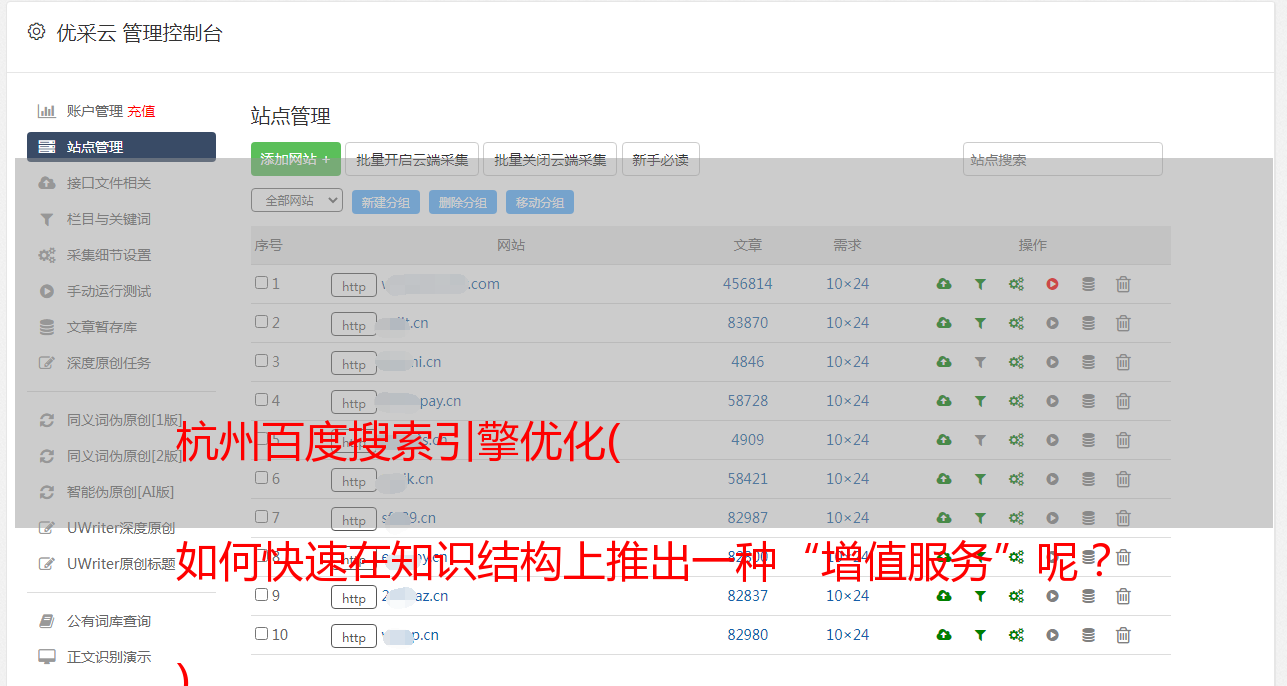Click 批量关闭云端采集 button
The width and height of the screenshot is (1287, 686).
pyautogui.click(x=550, y=159)
